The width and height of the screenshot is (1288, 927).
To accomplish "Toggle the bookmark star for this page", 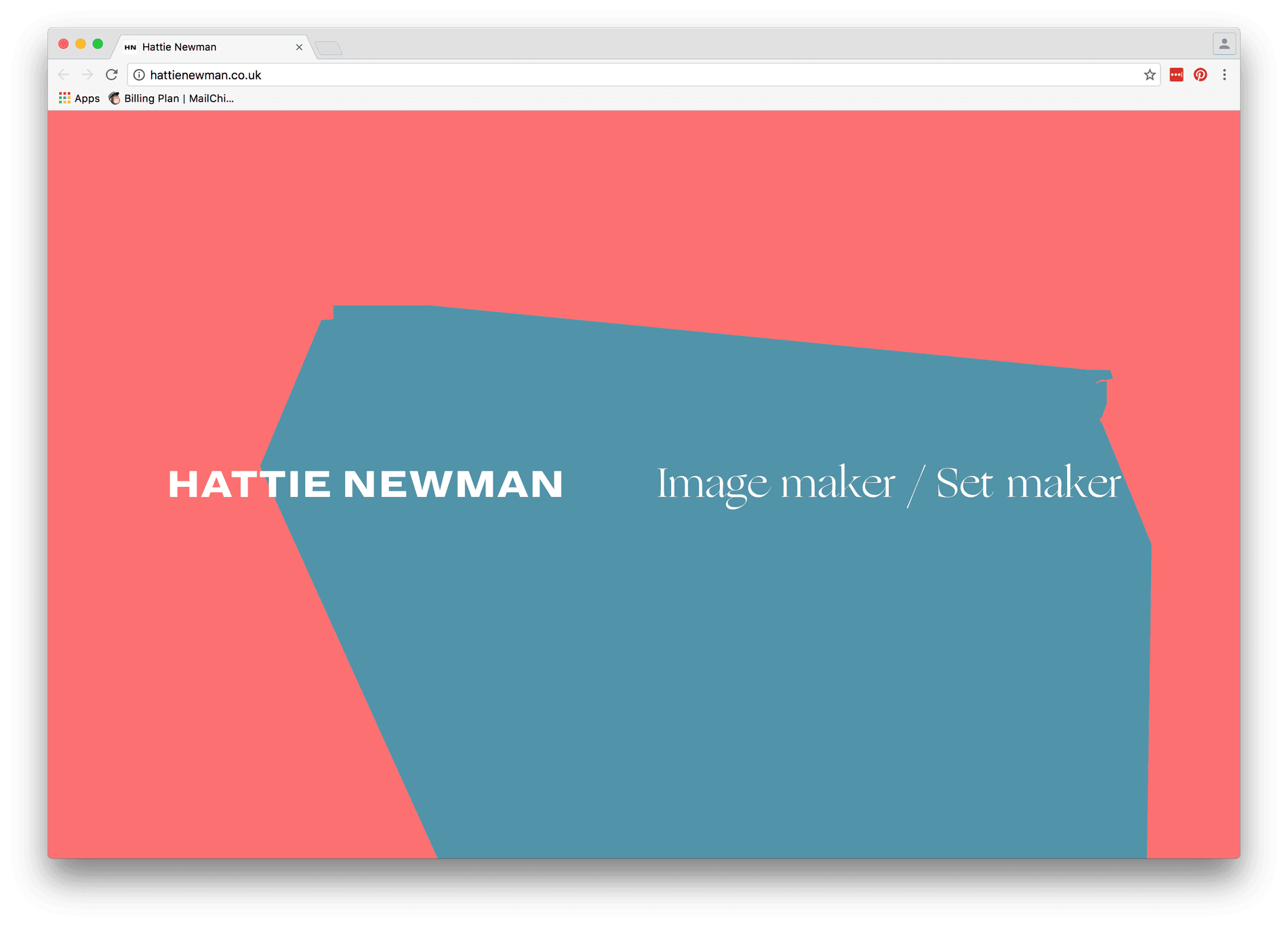I will pos(1150,75).
